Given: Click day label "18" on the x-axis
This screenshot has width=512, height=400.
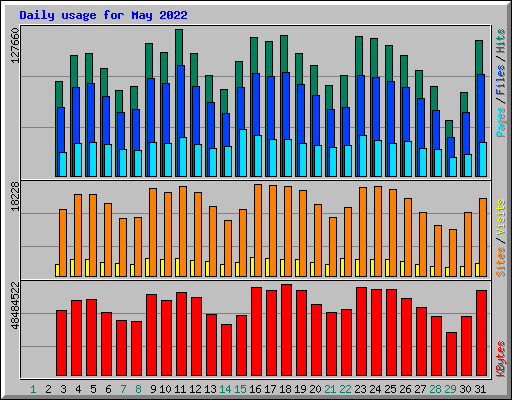Looking at the screenshot, I should (285, 389).
